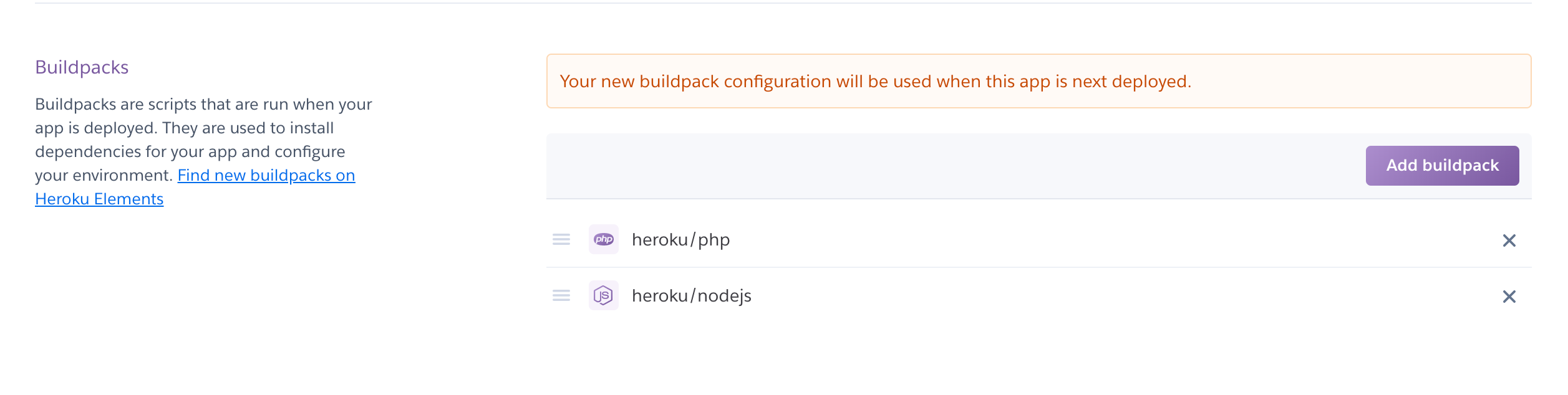Click the Node.js hexagon icon

(604, 296)
